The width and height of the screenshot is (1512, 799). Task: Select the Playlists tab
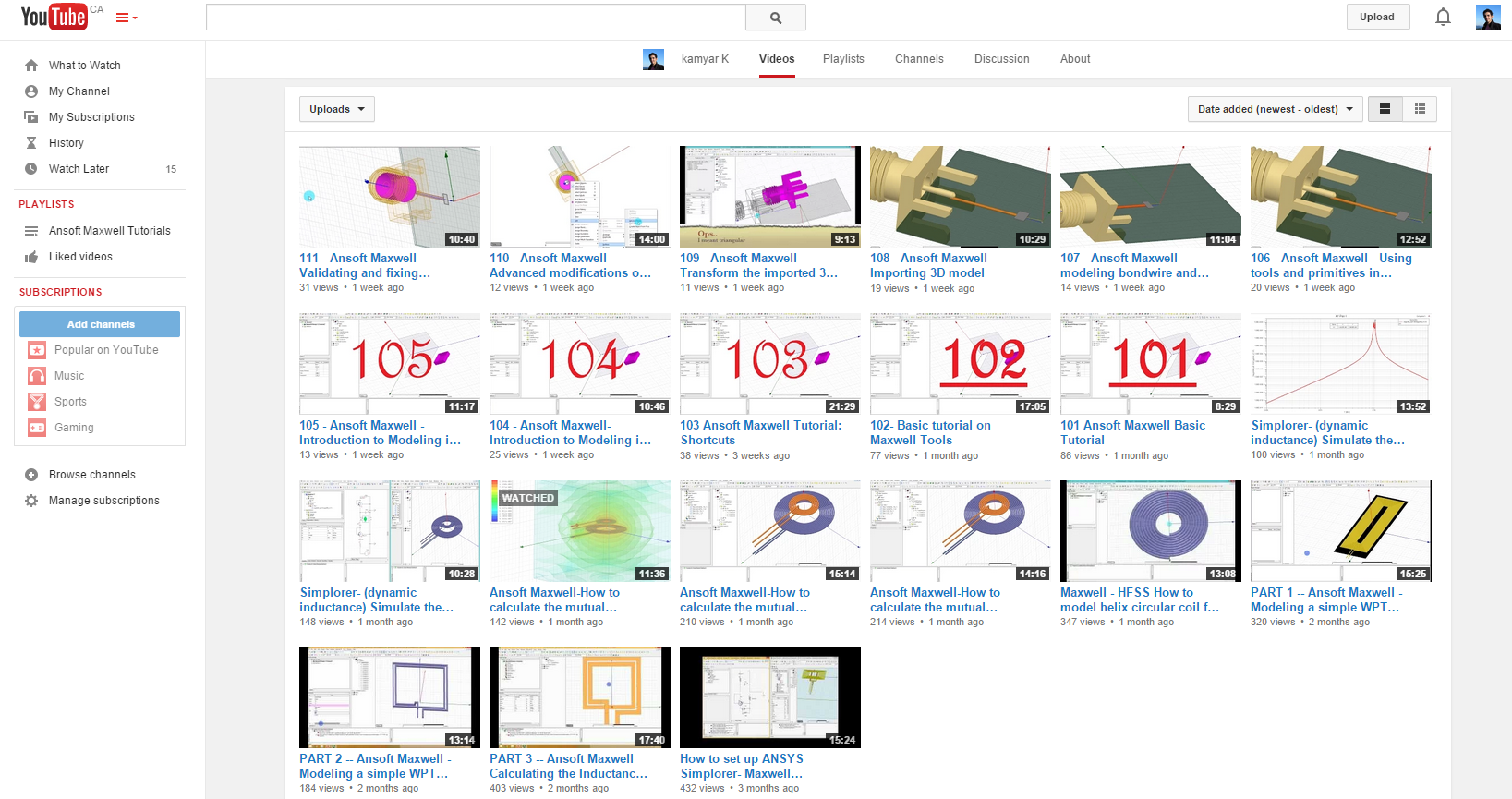click(x=843, y=59)
